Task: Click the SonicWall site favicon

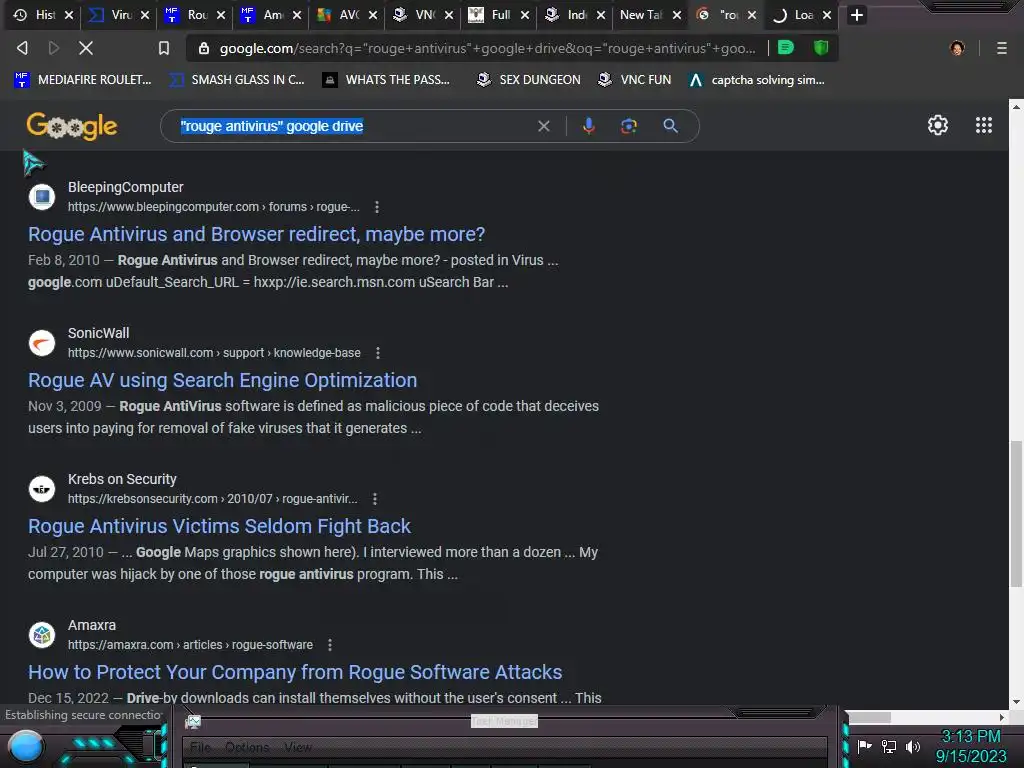Action: click(x=42, y=343)
